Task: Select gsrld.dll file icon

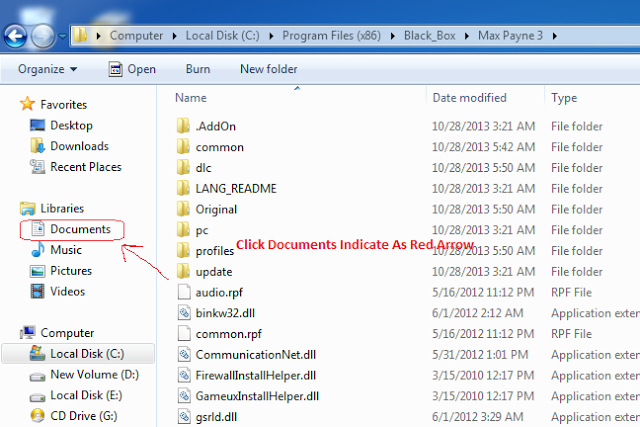Action: [x=184, y=417]
